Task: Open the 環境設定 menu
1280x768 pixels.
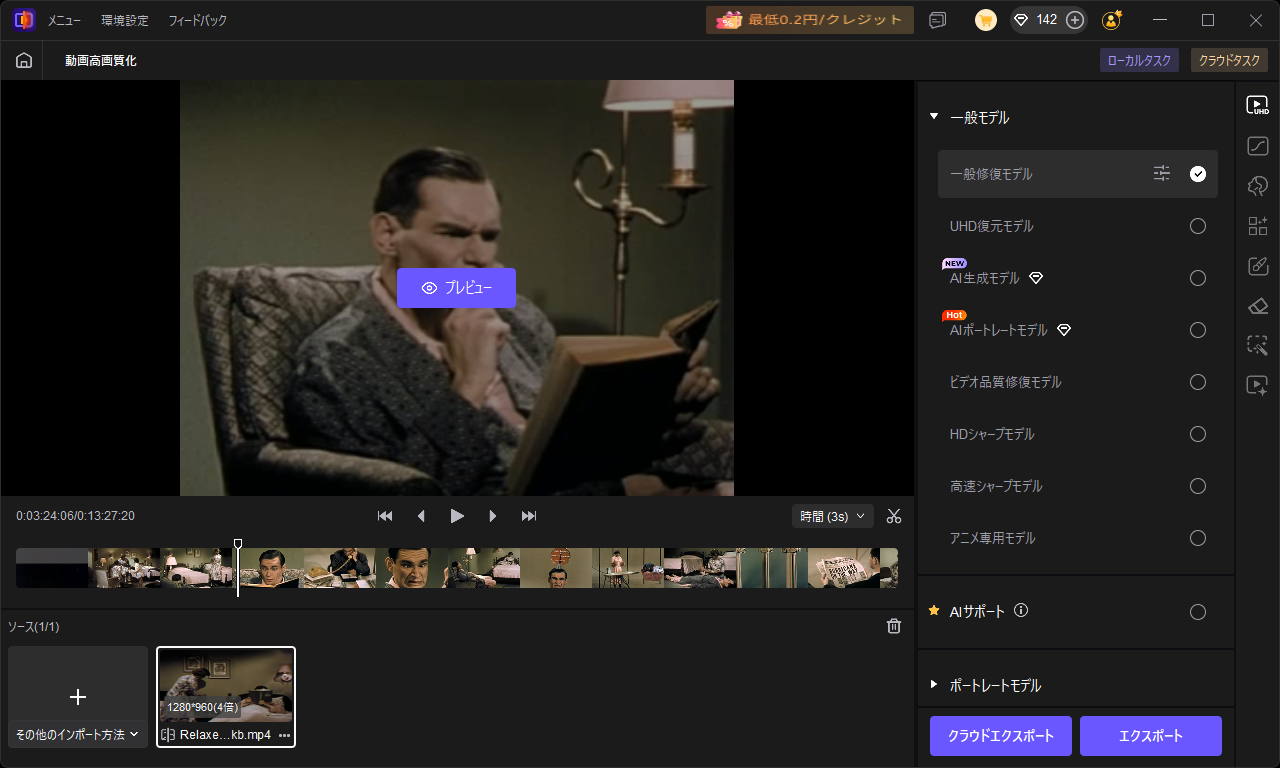Action: coord(125,20)
